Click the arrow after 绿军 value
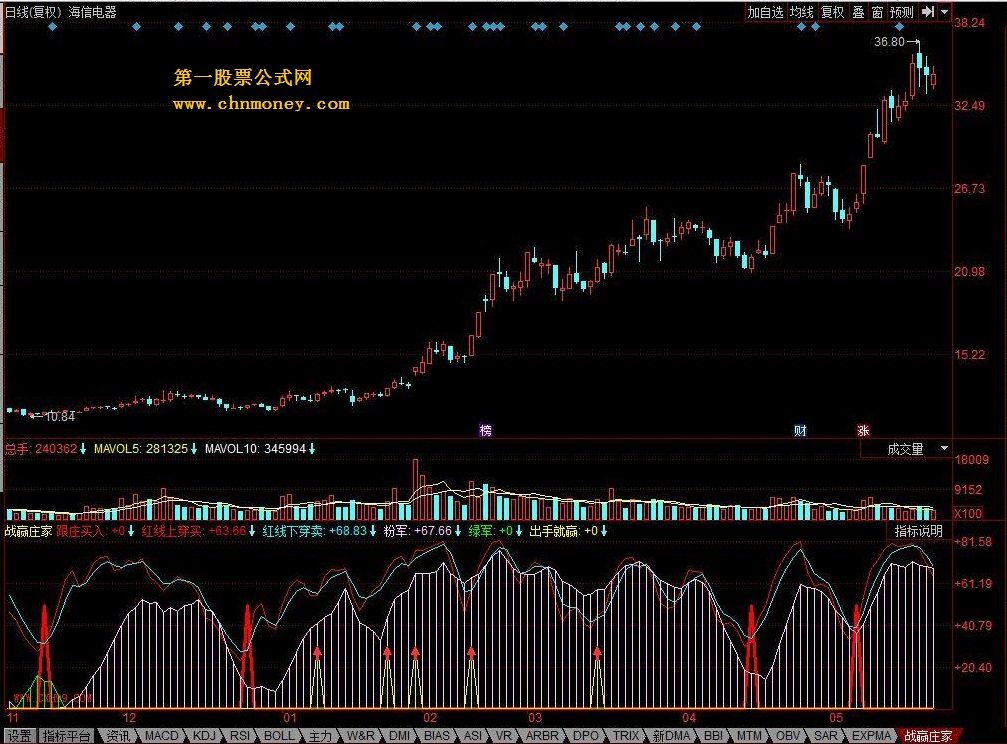The width and height of the screenshot is (1007, 744). coord(518,531)
